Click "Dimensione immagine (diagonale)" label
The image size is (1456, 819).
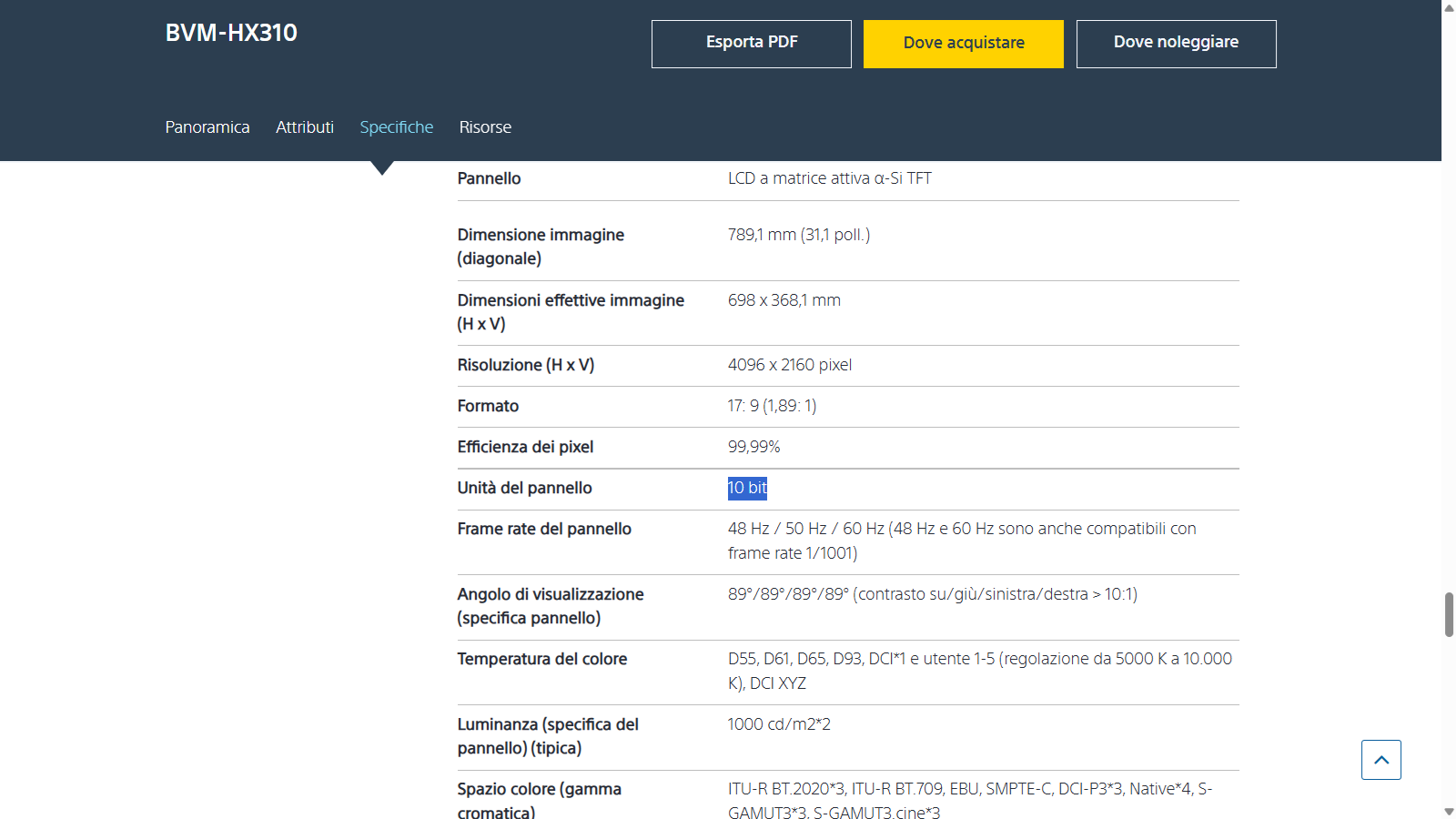[541, 247]
